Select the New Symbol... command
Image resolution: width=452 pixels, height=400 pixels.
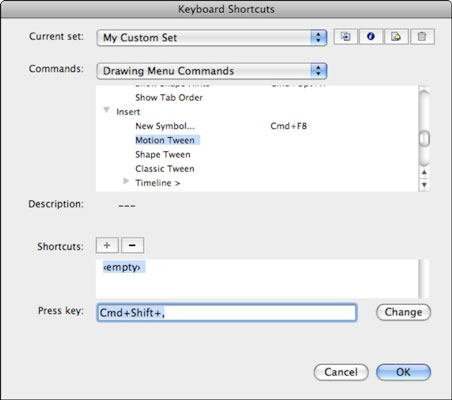tap(165, 126)
